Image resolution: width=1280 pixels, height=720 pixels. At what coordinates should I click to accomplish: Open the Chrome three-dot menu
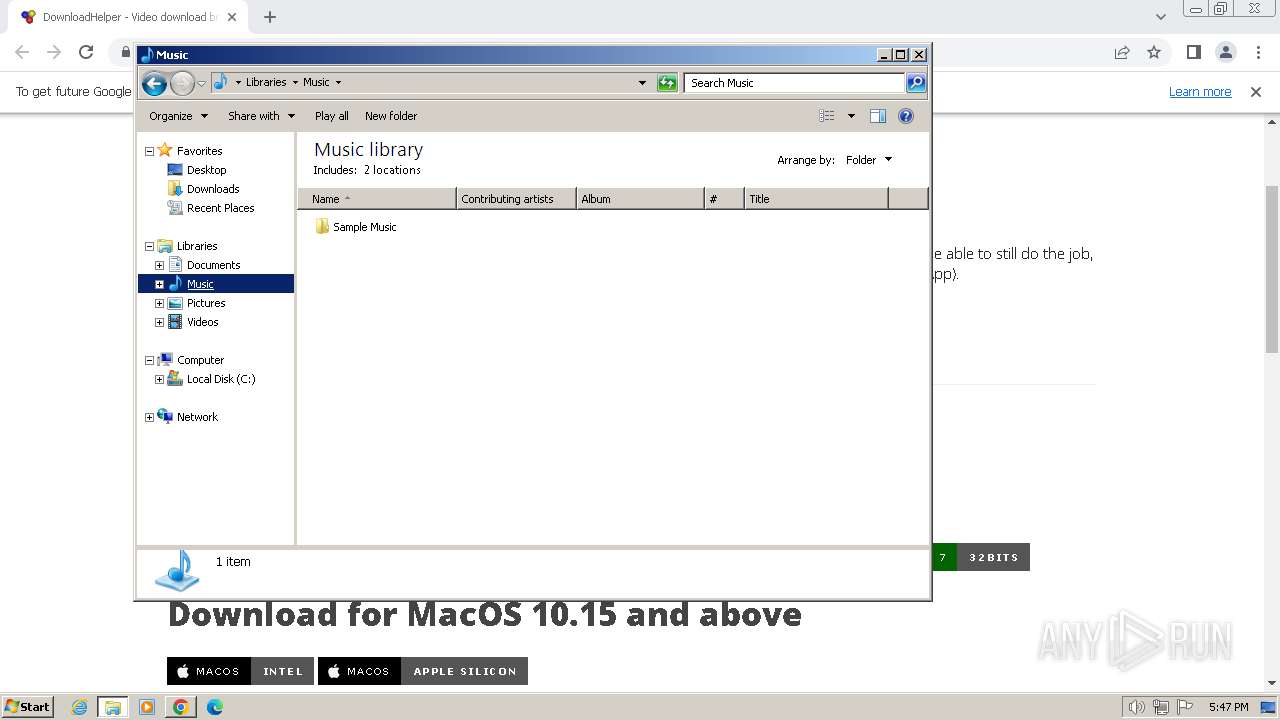(1257, 52)
